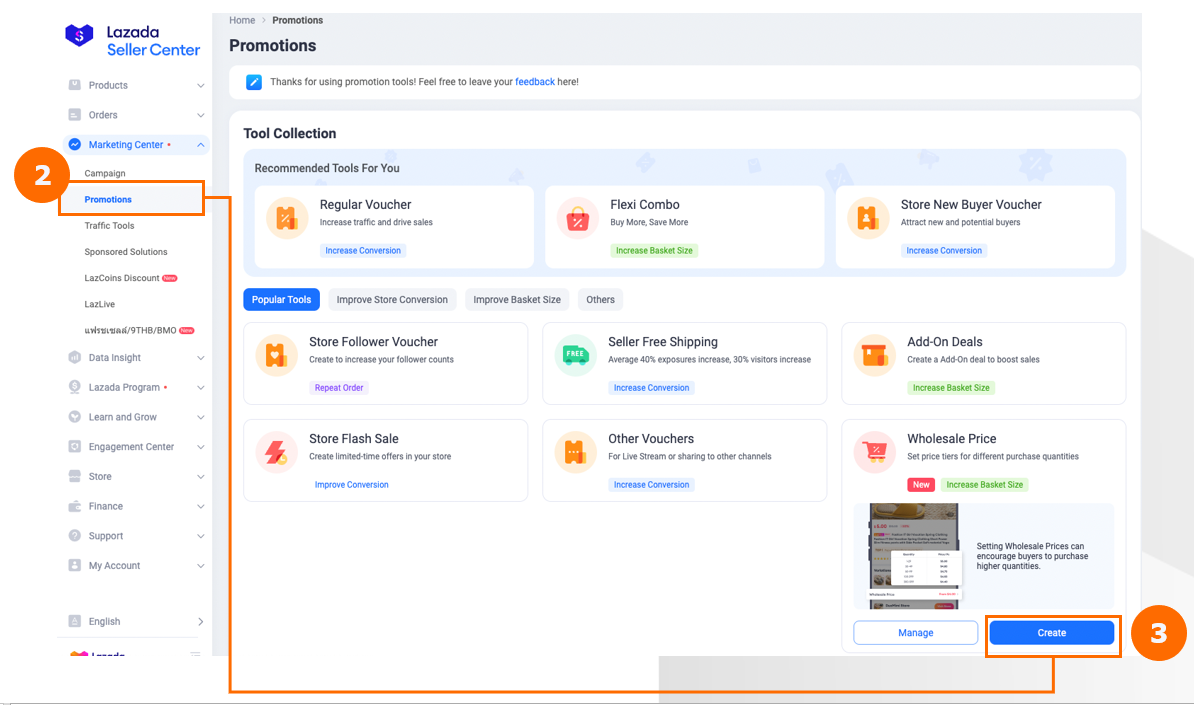Click the Improve Conversion tag on Store Flash Sale
Viewport: 1194px width, 705px height.
[351, 484]
